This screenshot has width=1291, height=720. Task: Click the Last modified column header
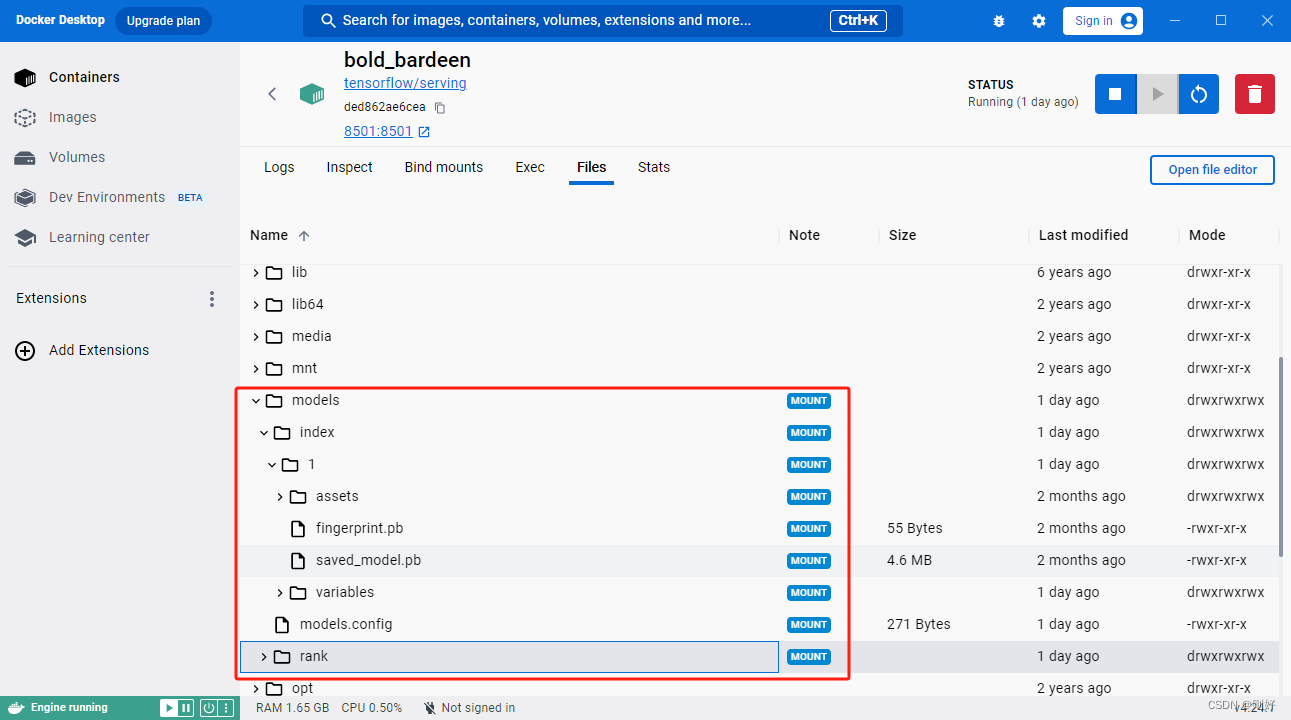1083,235
